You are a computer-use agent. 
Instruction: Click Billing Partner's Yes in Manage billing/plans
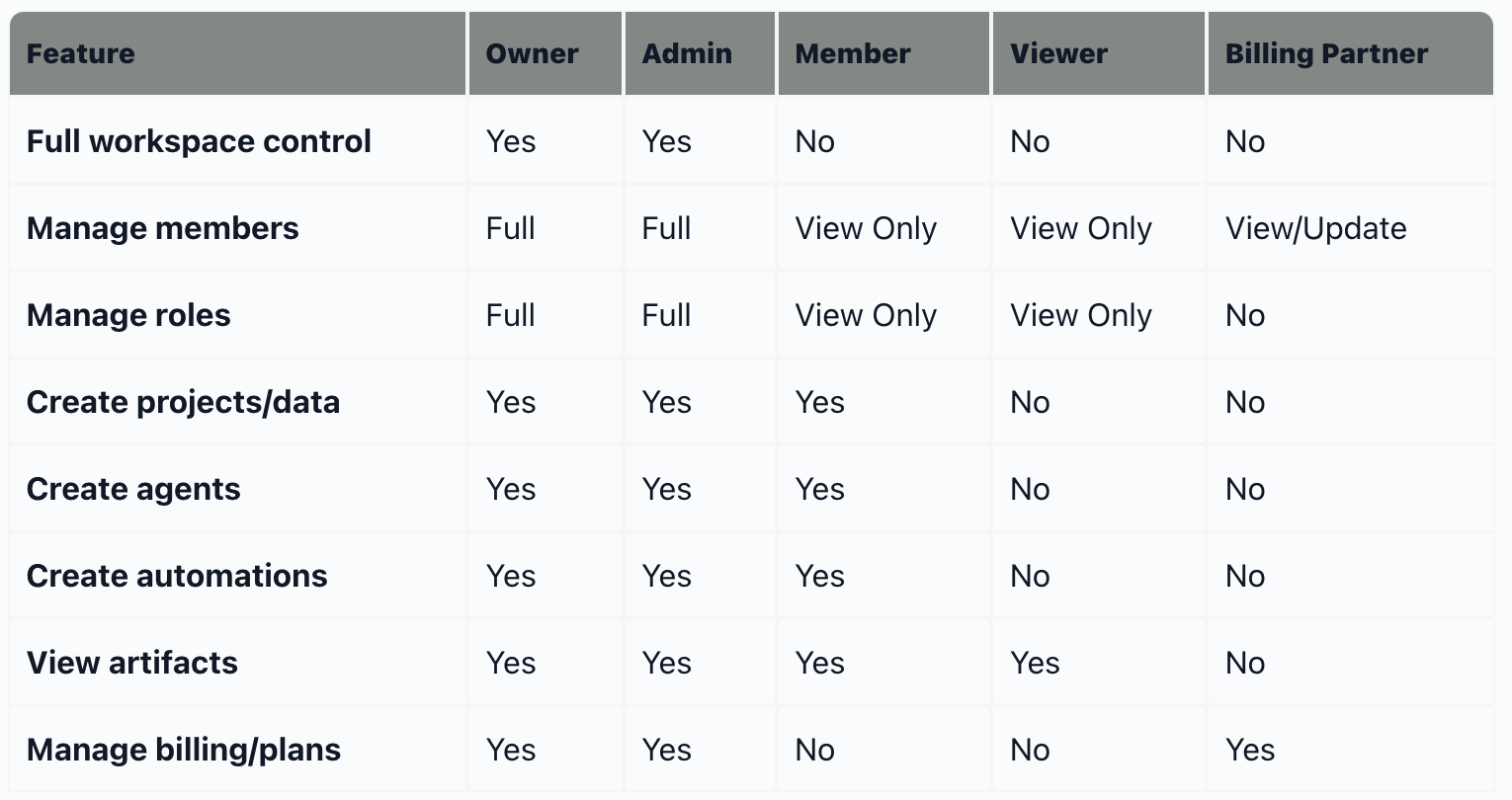[x=1250, y=750]
